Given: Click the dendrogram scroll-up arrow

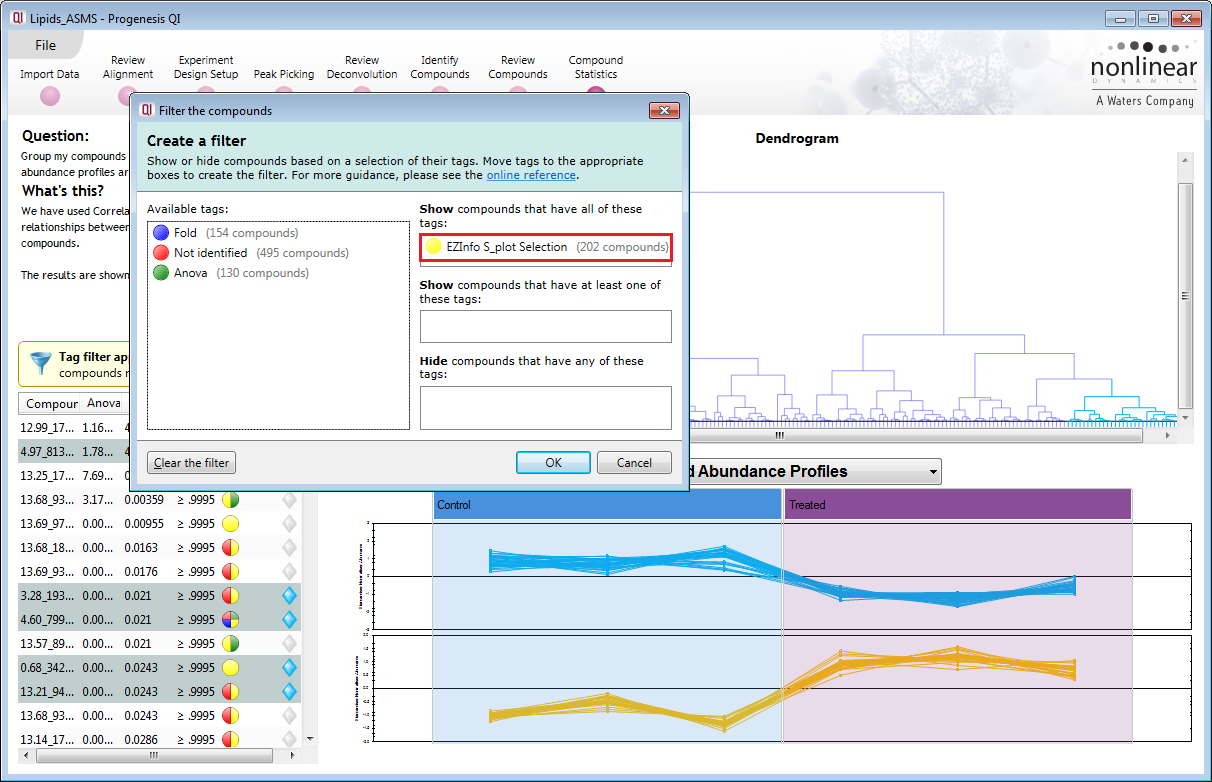Looking at the screenshot, I should pos(1185,161).
